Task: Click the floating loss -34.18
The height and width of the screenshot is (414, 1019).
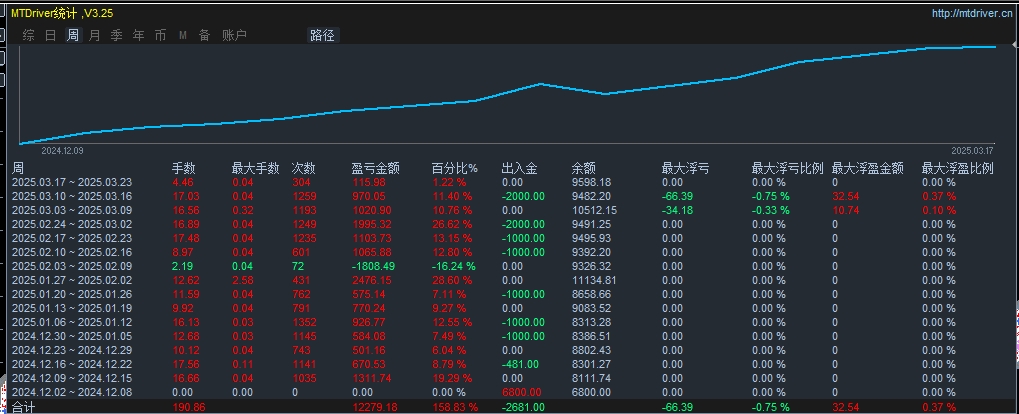Action: pyautogui.click(x=677, y=211)
